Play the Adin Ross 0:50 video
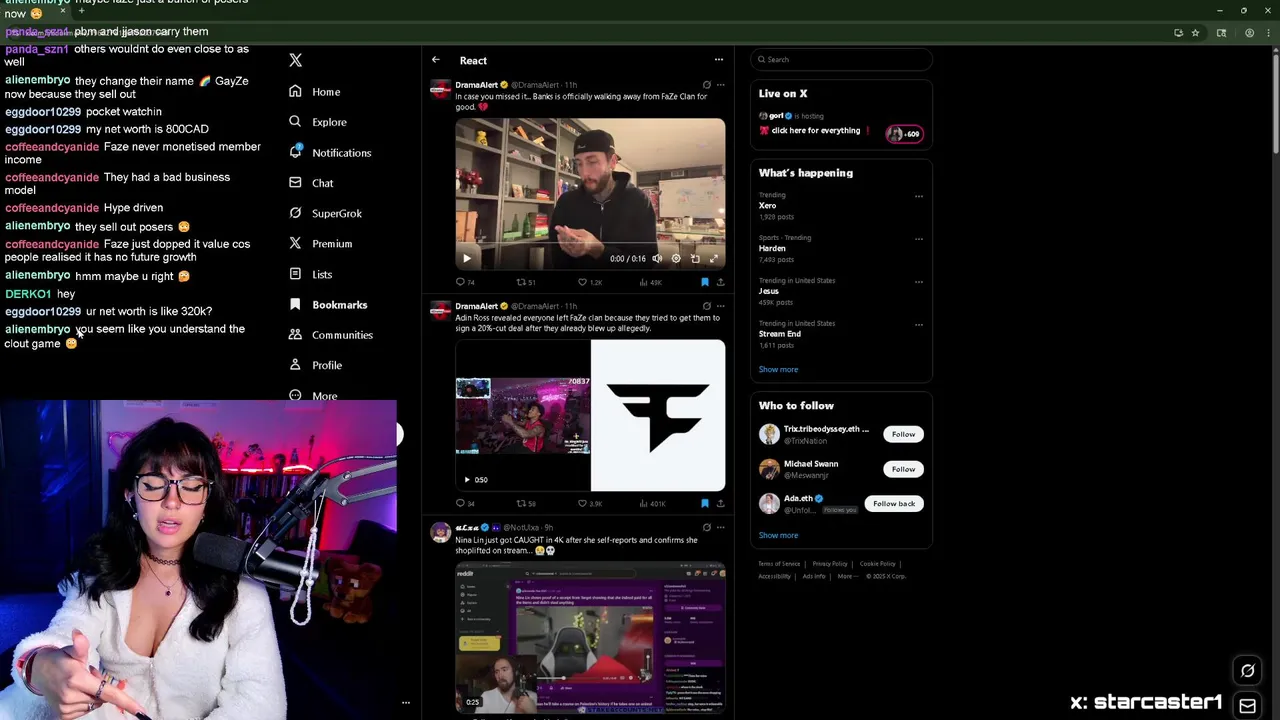Image resolution: width=1280 pixels, height=720 pixels. 466,480
